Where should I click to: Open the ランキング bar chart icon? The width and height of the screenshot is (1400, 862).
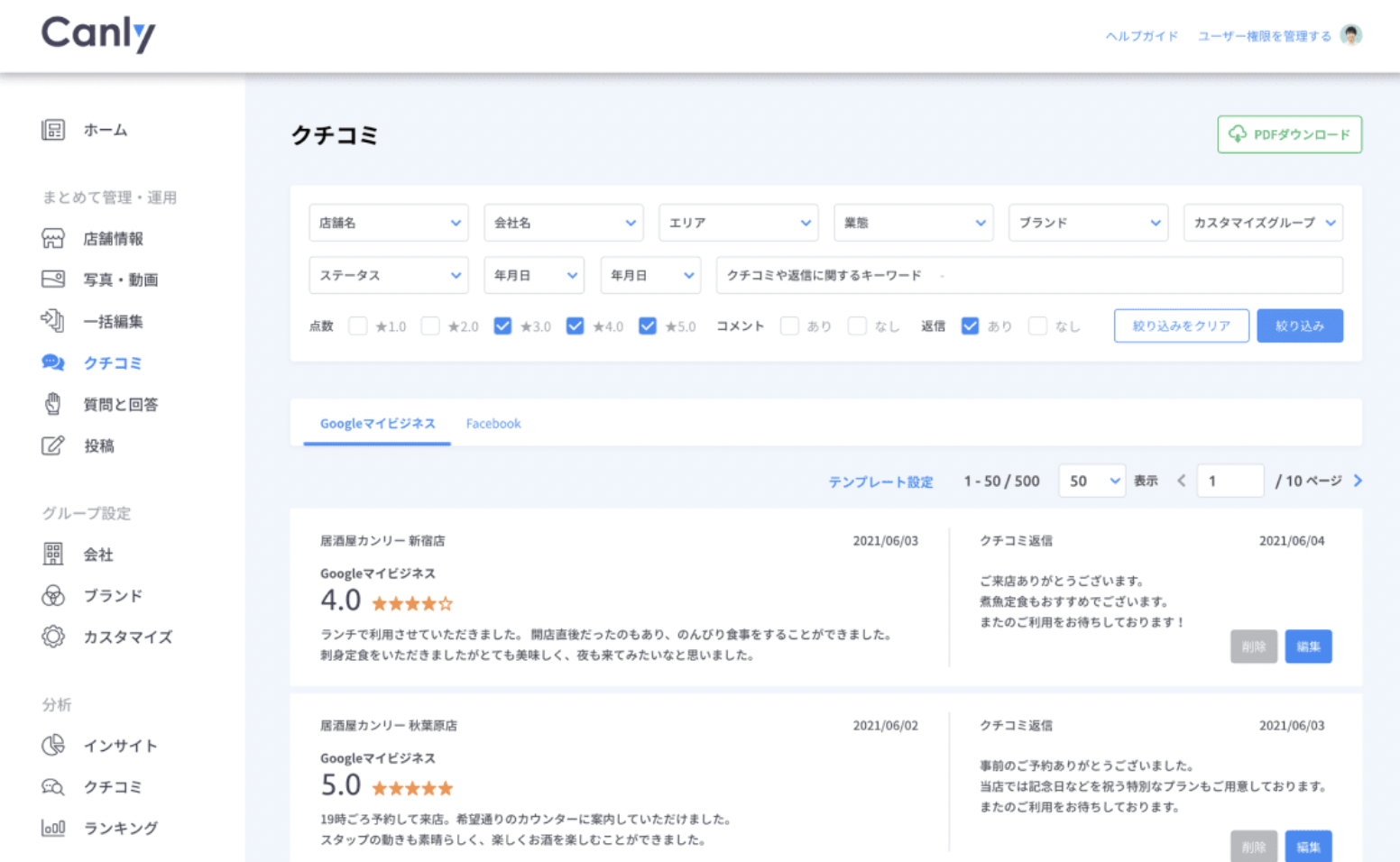(x=53, y=828)
